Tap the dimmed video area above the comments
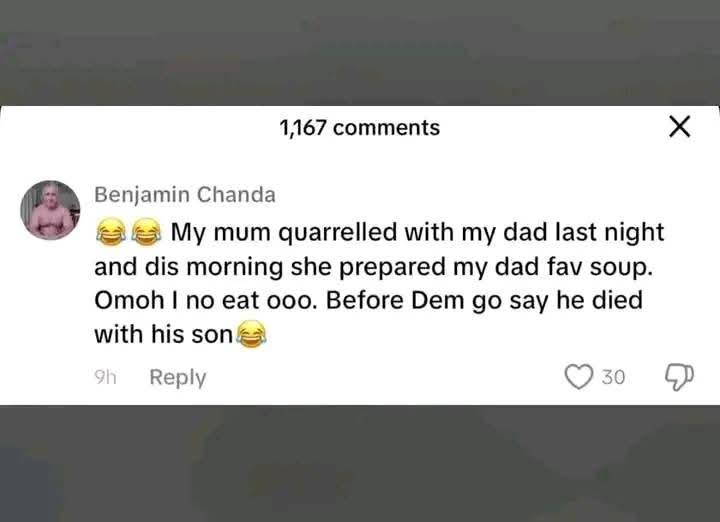 pyautogui.click(x=360, y=52)
